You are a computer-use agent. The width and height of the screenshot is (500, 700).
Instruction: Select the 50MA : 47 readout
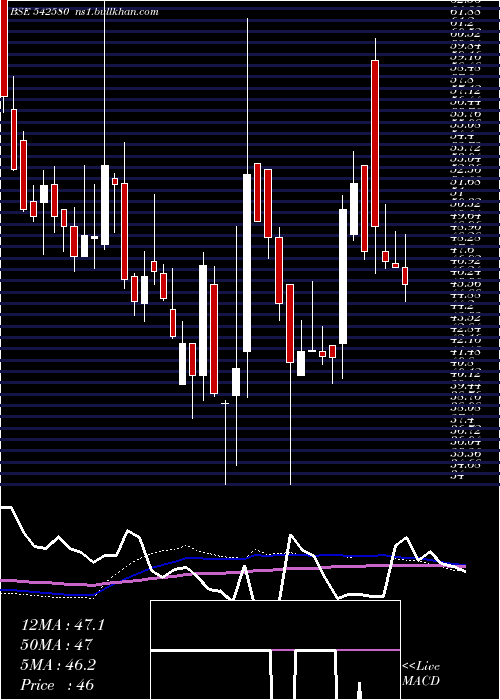pos(57,645)
